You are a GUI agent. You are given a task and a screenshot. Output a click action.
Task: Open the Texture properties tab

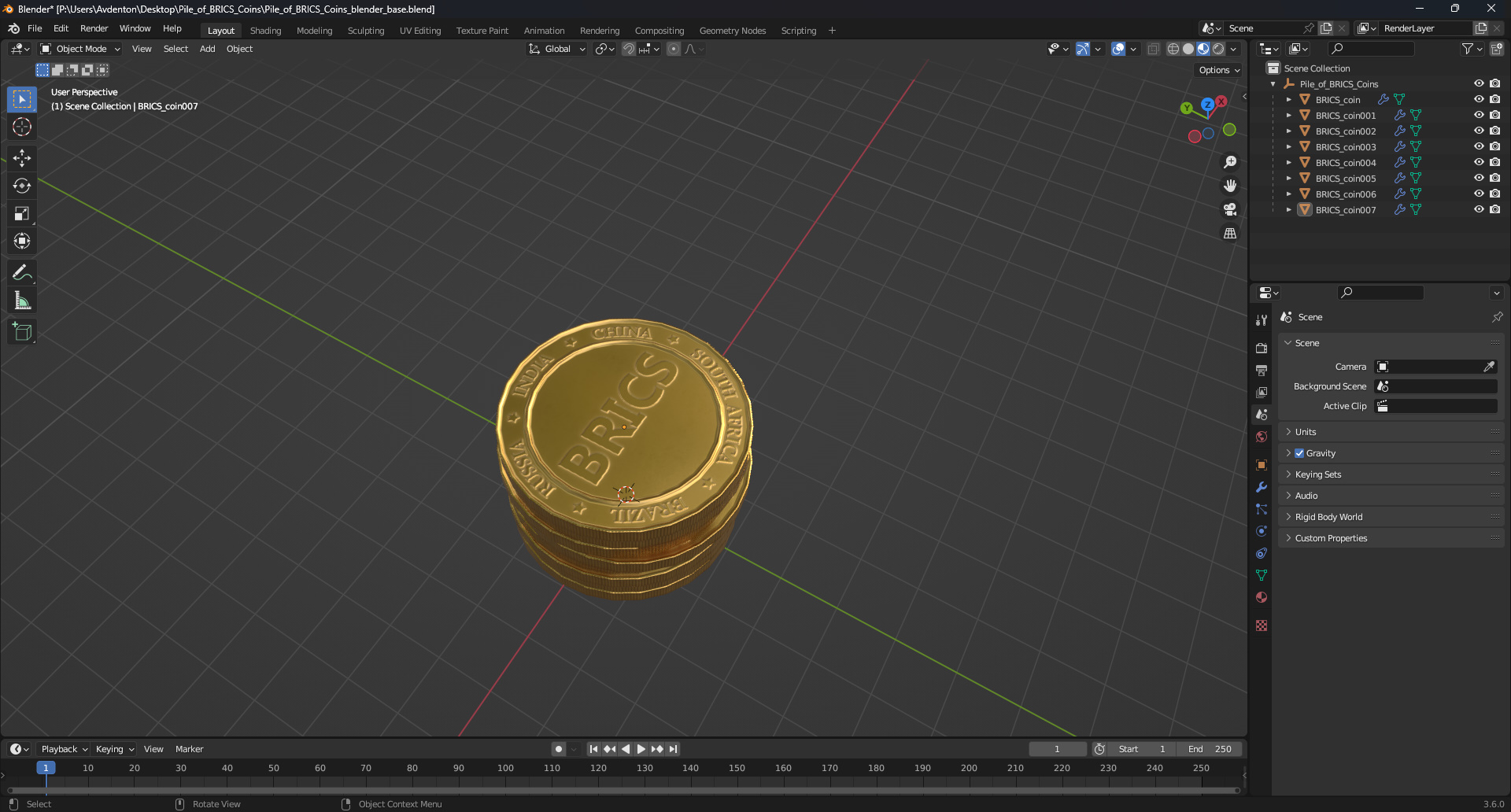1262,626
